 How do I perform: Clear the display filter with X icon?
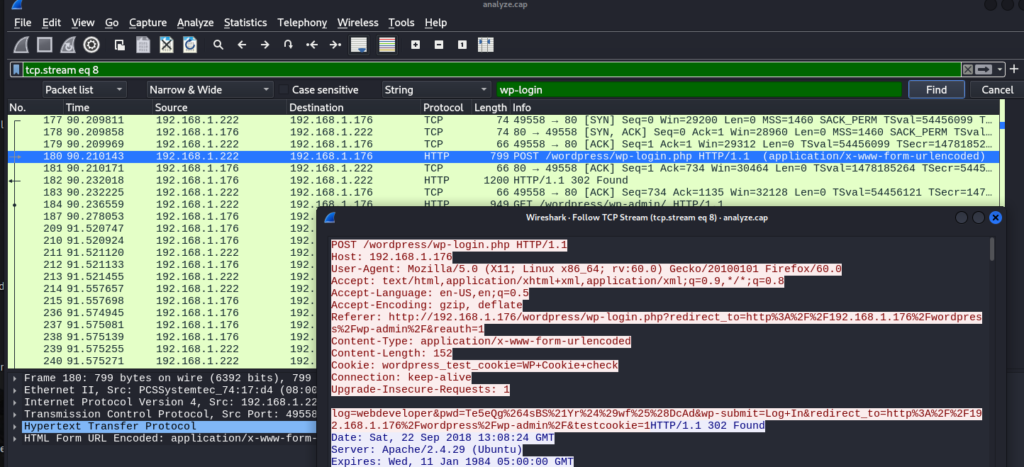[968, 69]
